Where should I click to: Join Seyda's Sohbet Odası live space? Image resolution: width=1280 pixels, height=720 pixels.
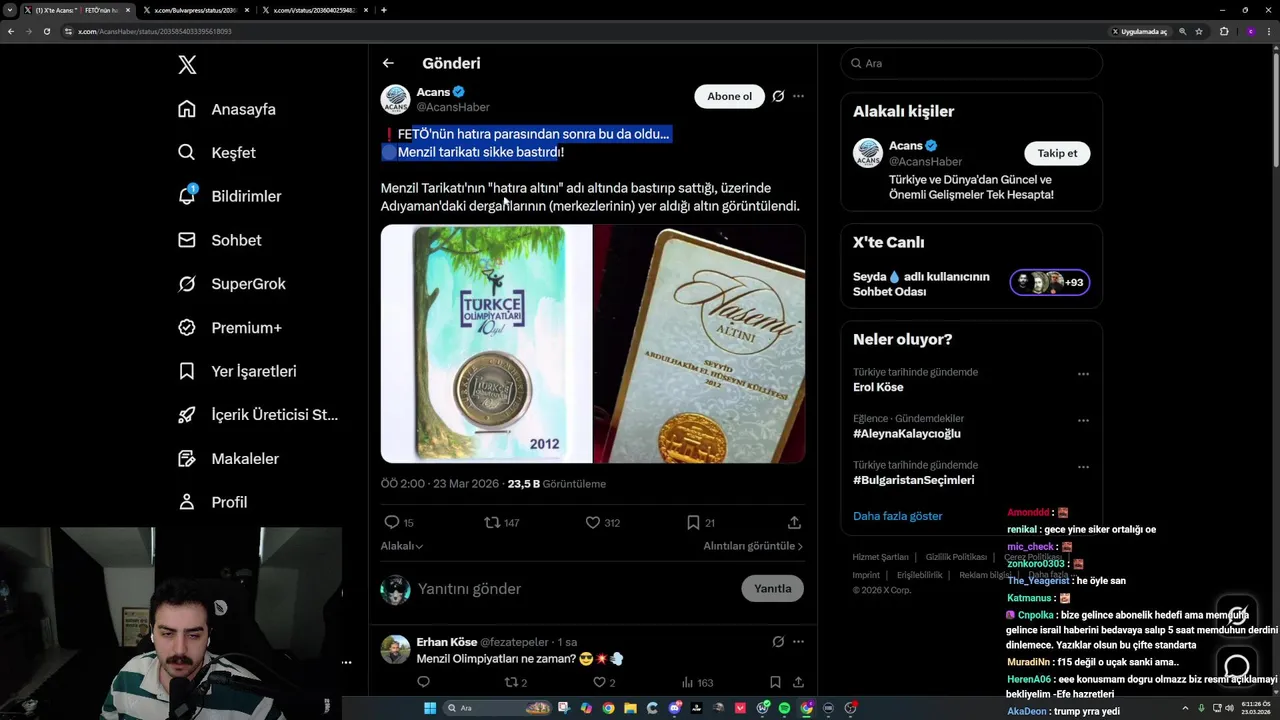click(x=970, y=284)
